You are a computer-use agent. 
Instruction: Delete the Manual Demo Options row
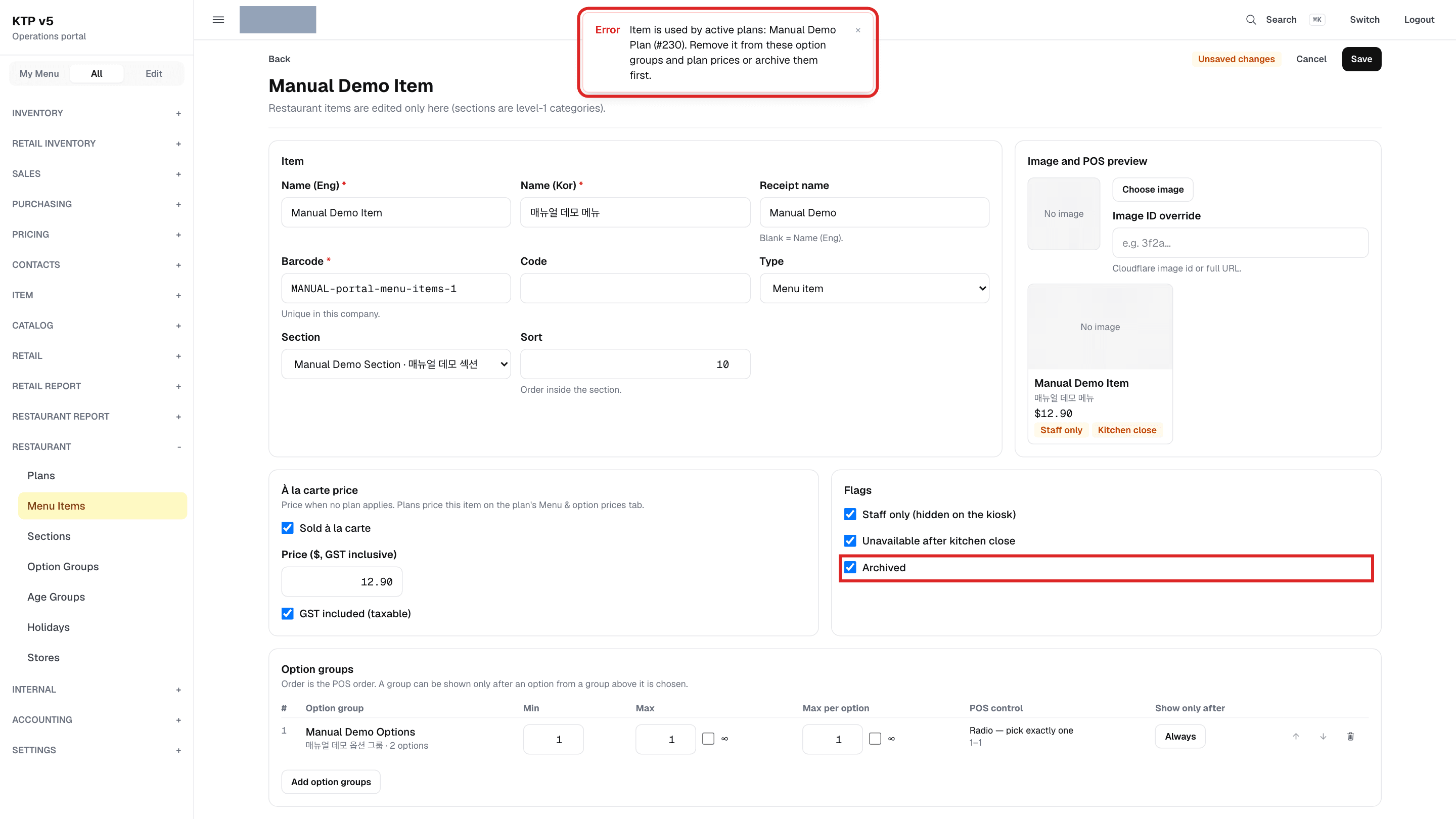pyautogui.click(x=1350, y=736)
